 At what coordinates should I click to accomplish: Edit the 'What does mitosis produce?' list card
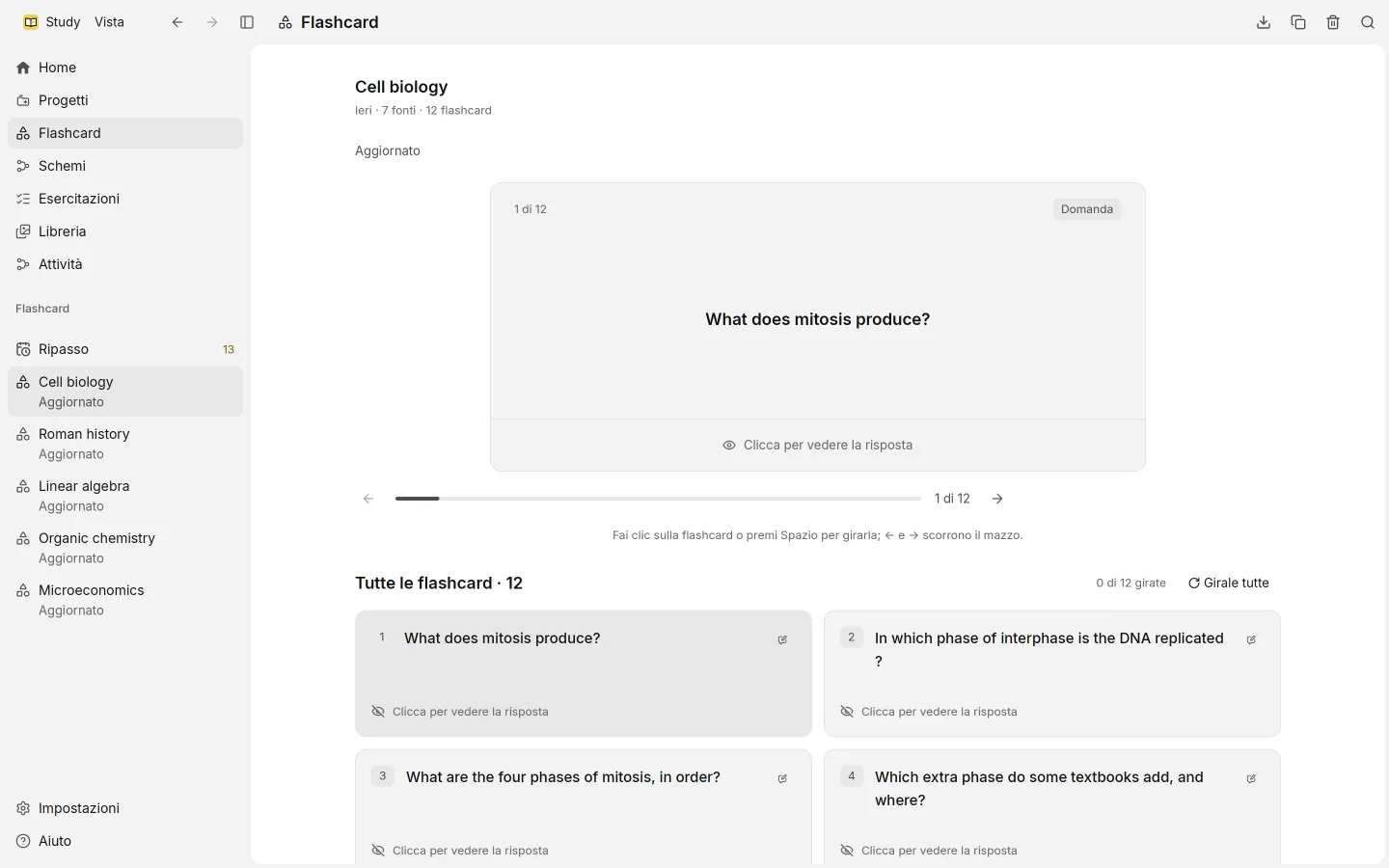782,639
